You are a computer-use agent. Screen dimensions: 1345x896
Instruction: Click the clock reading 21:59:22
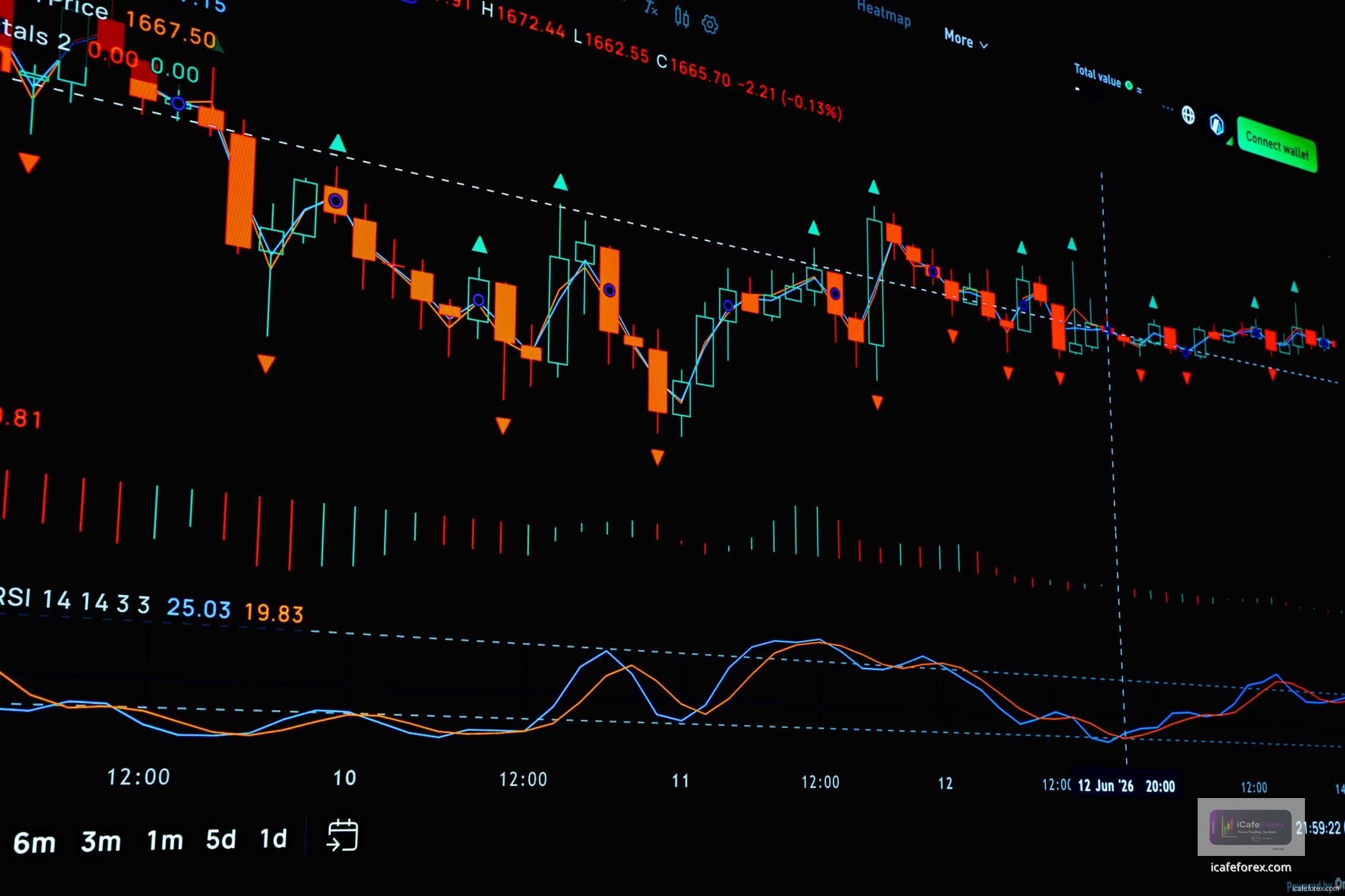pos(1319,827)
